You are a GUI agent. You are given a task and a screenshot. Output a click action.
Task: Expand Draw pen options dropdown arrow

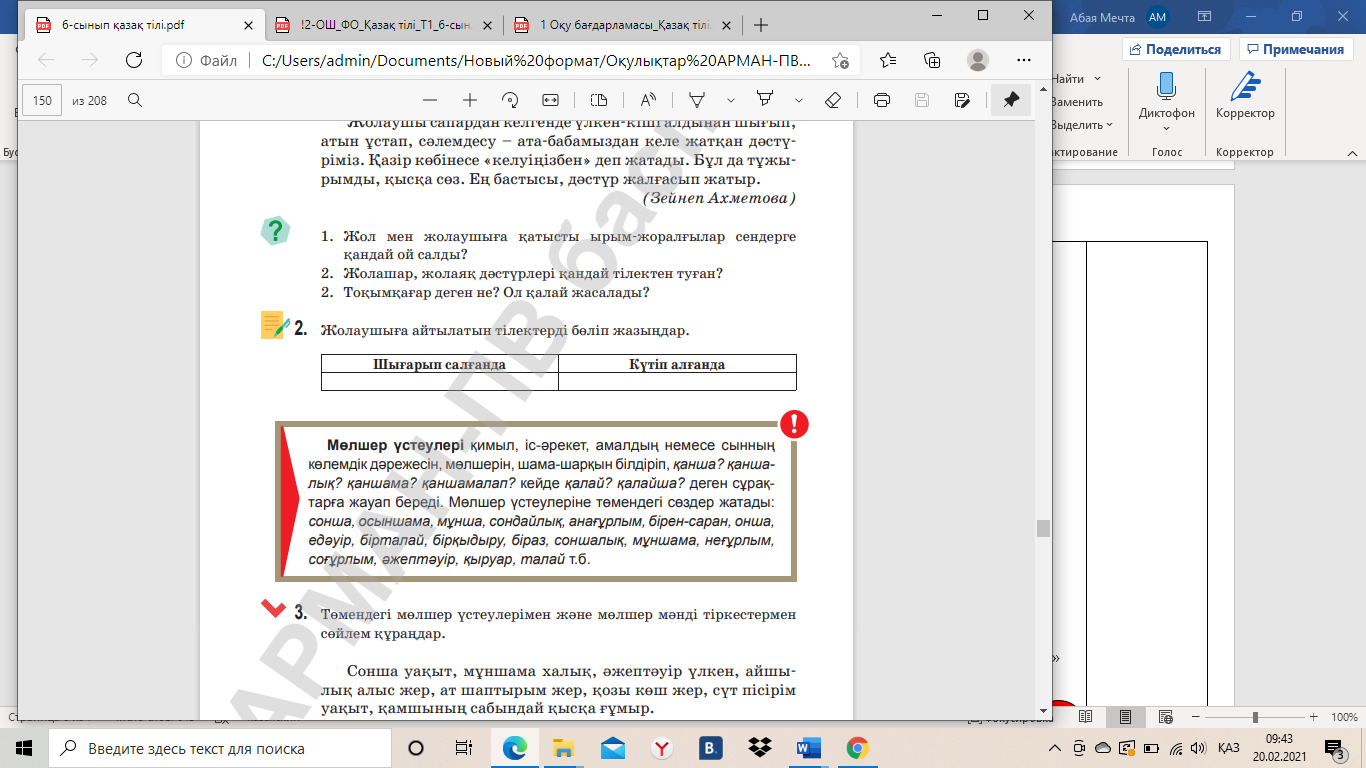click(x=731, y=100)
